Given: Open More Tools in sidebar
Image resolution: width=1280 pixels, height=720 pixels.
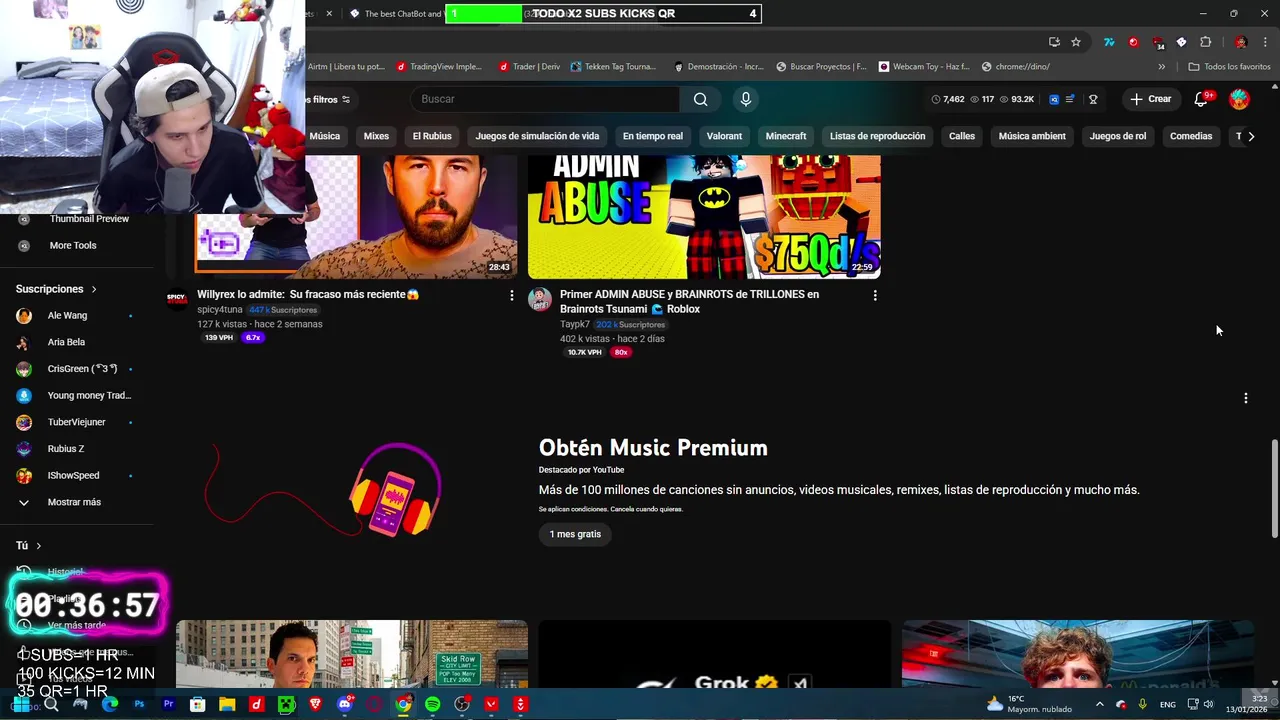Looking at the screenshot, I should coord(73,246).
